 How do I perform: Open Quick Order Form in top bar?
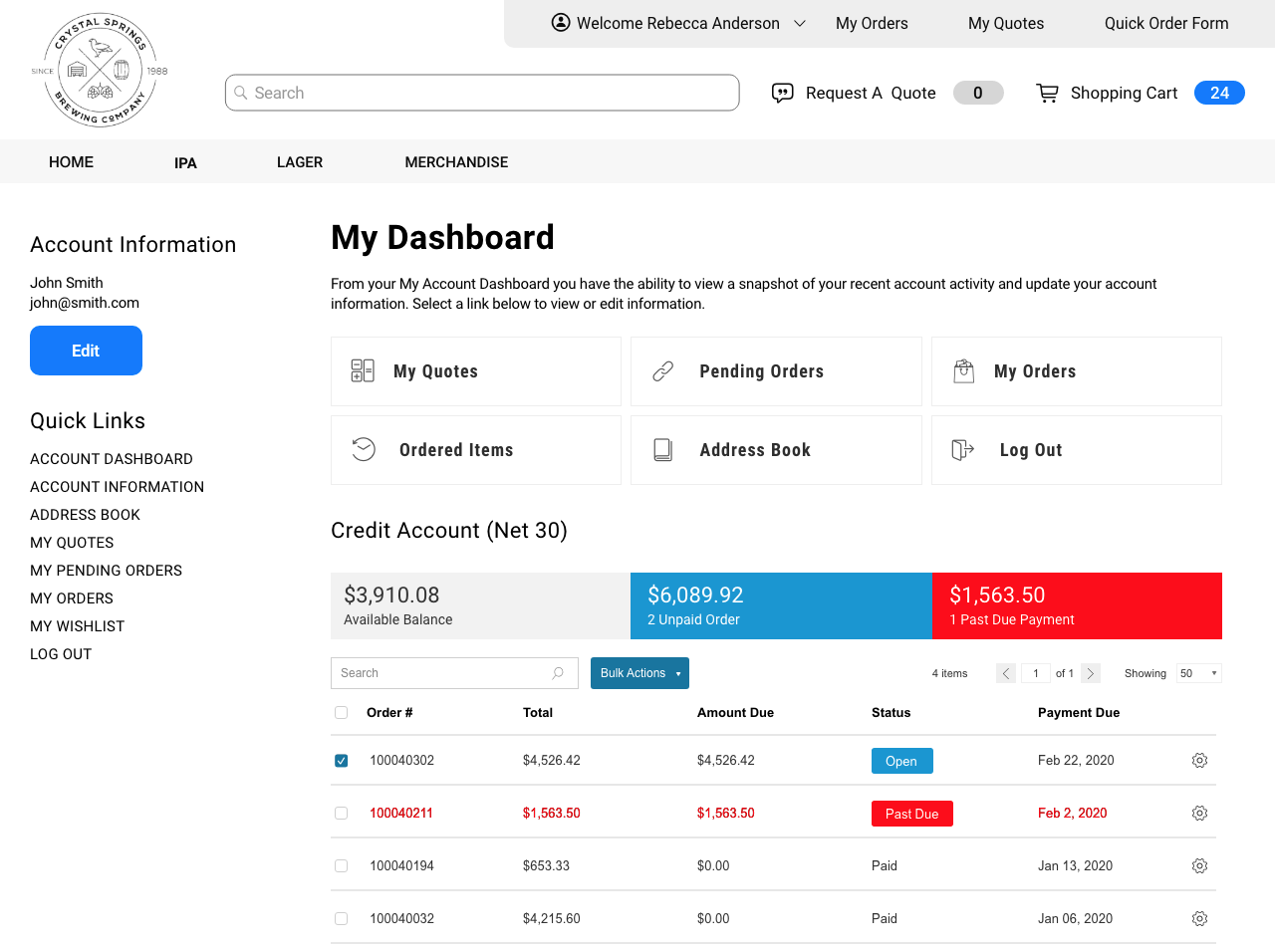(1166, 23)
